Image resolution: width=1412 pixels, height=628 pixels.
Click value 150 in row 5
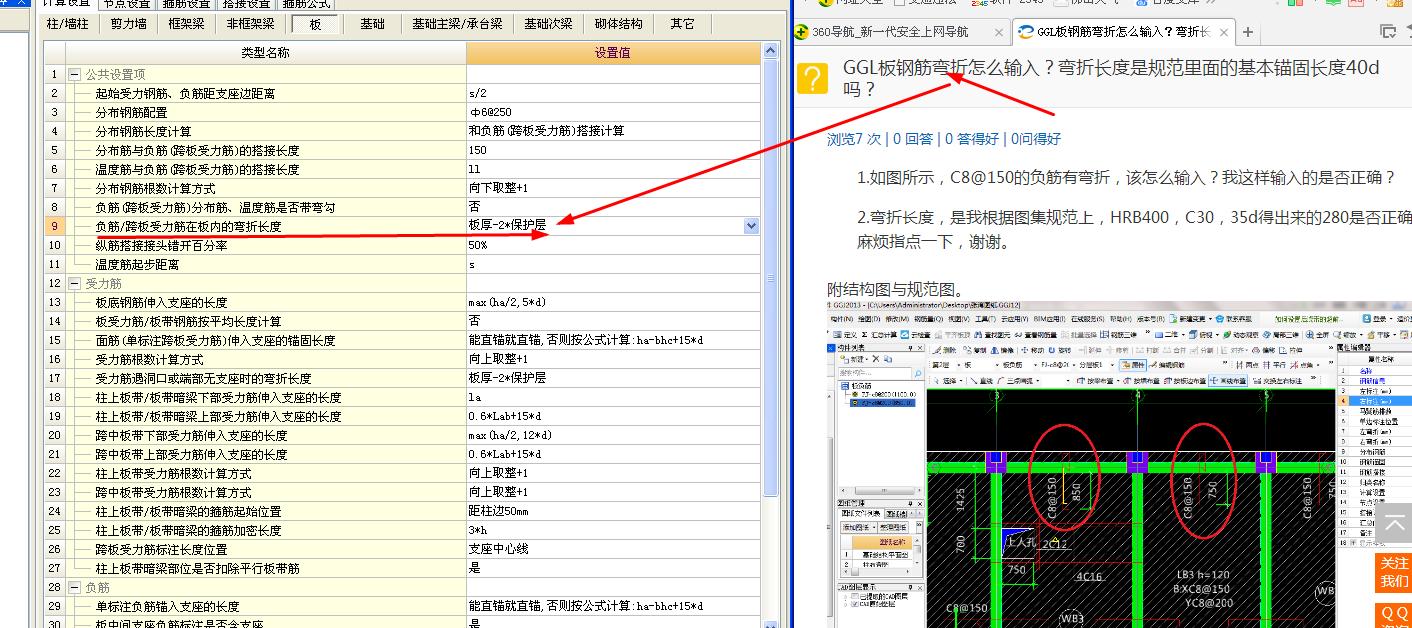(613, 150)
